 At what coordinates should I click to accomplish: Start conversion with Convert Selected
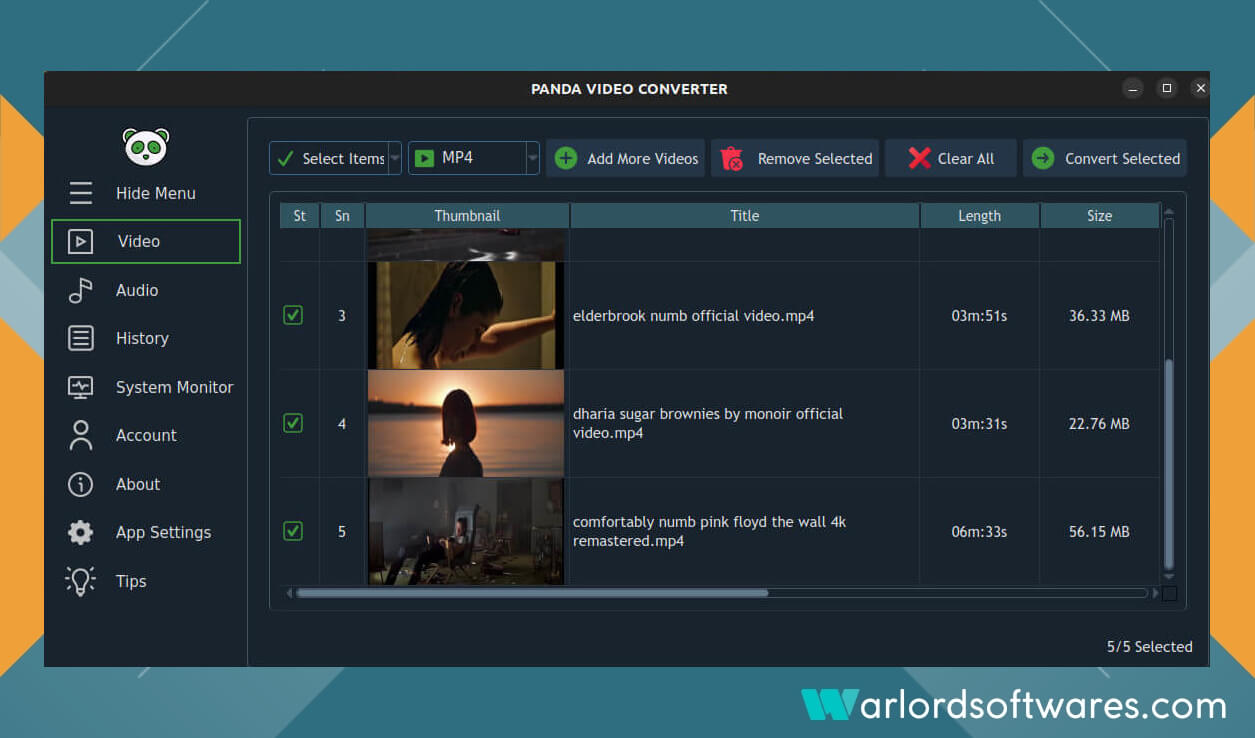1104,158
